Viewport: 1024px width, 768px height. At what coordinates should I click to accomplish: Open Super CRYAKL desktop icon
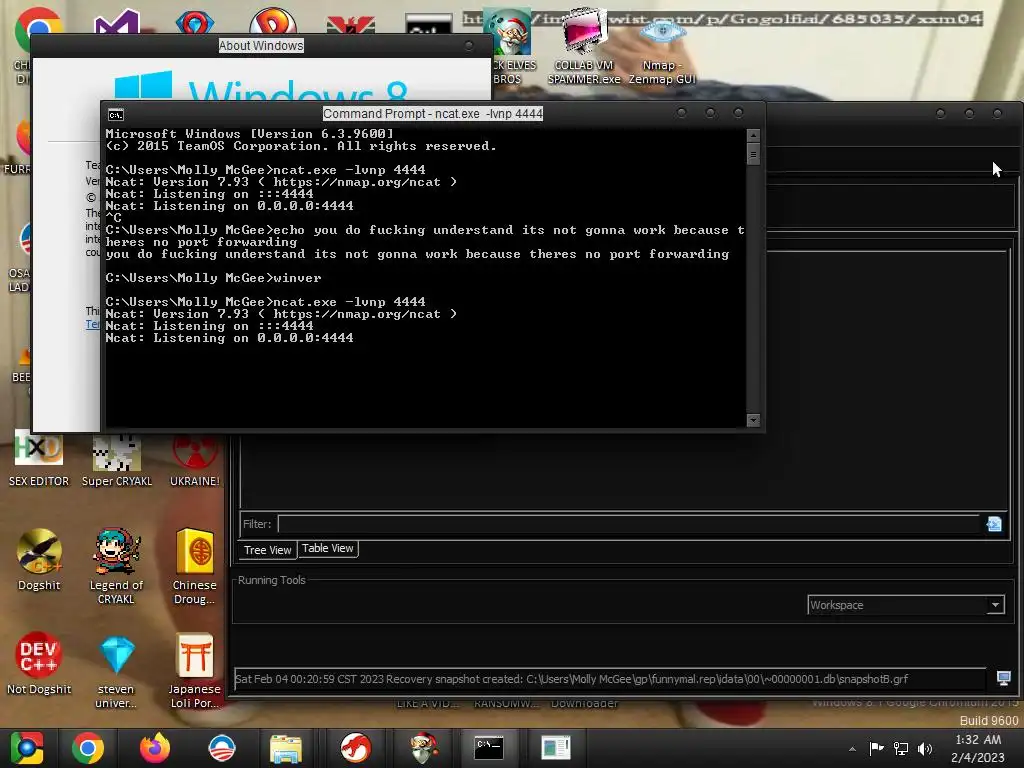pyautogui.click(x=116, y=459)
